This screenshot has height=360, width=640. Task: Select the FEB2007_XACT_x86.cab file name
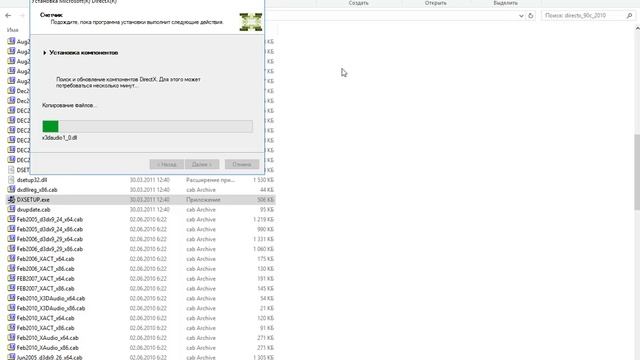(45, 289)
